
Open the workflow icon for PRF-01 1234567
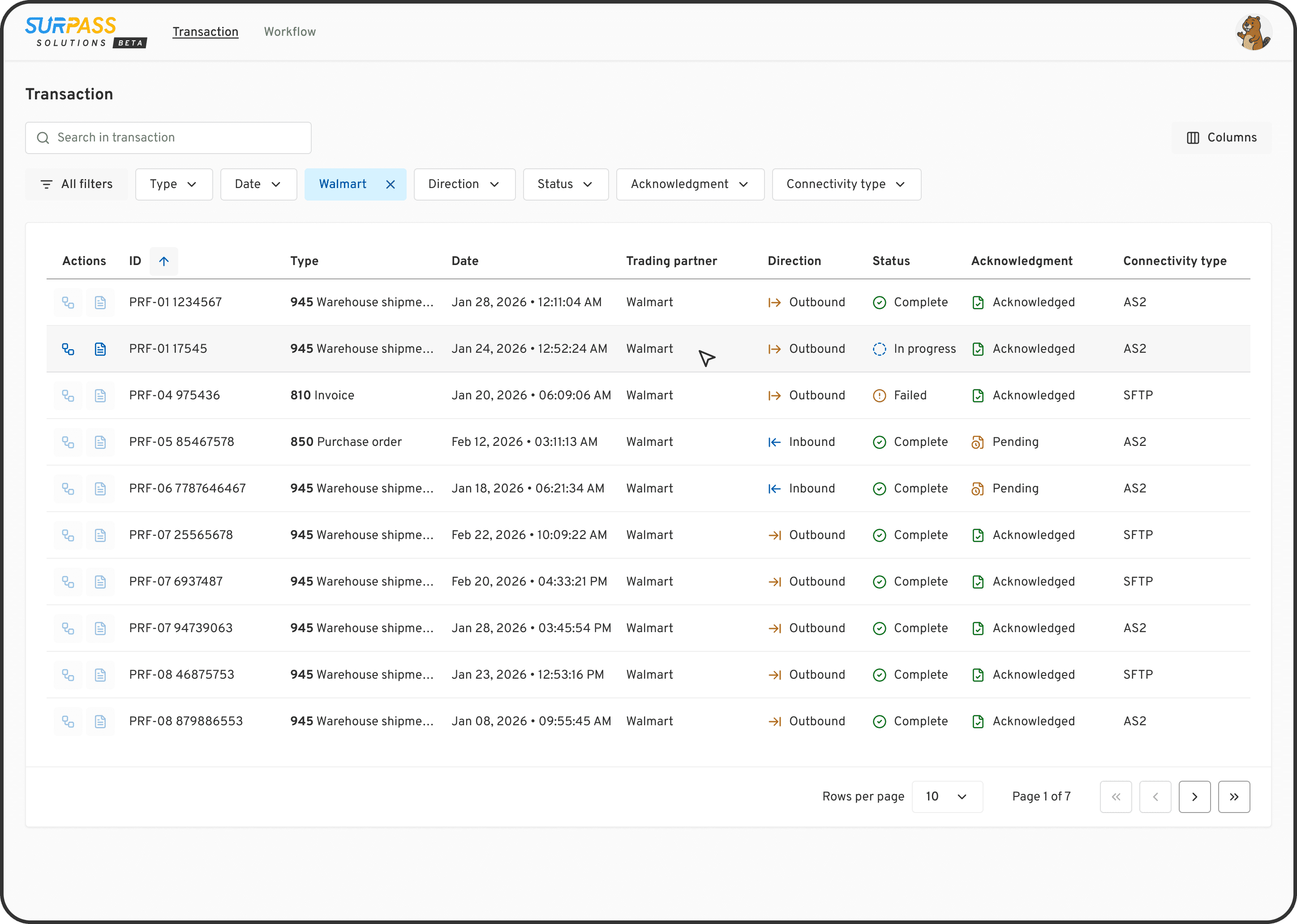pyautogui.click(x=68, y=302)
